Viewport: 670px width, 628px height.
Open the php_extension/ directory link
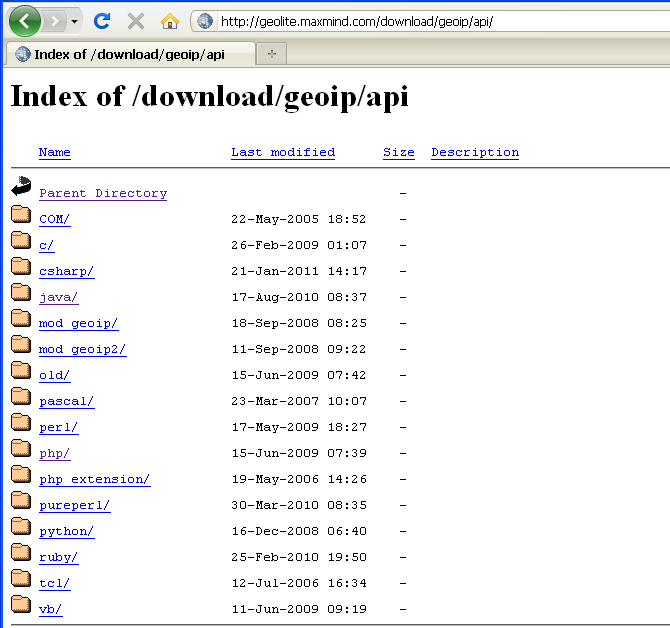click(x=94, y=479)
